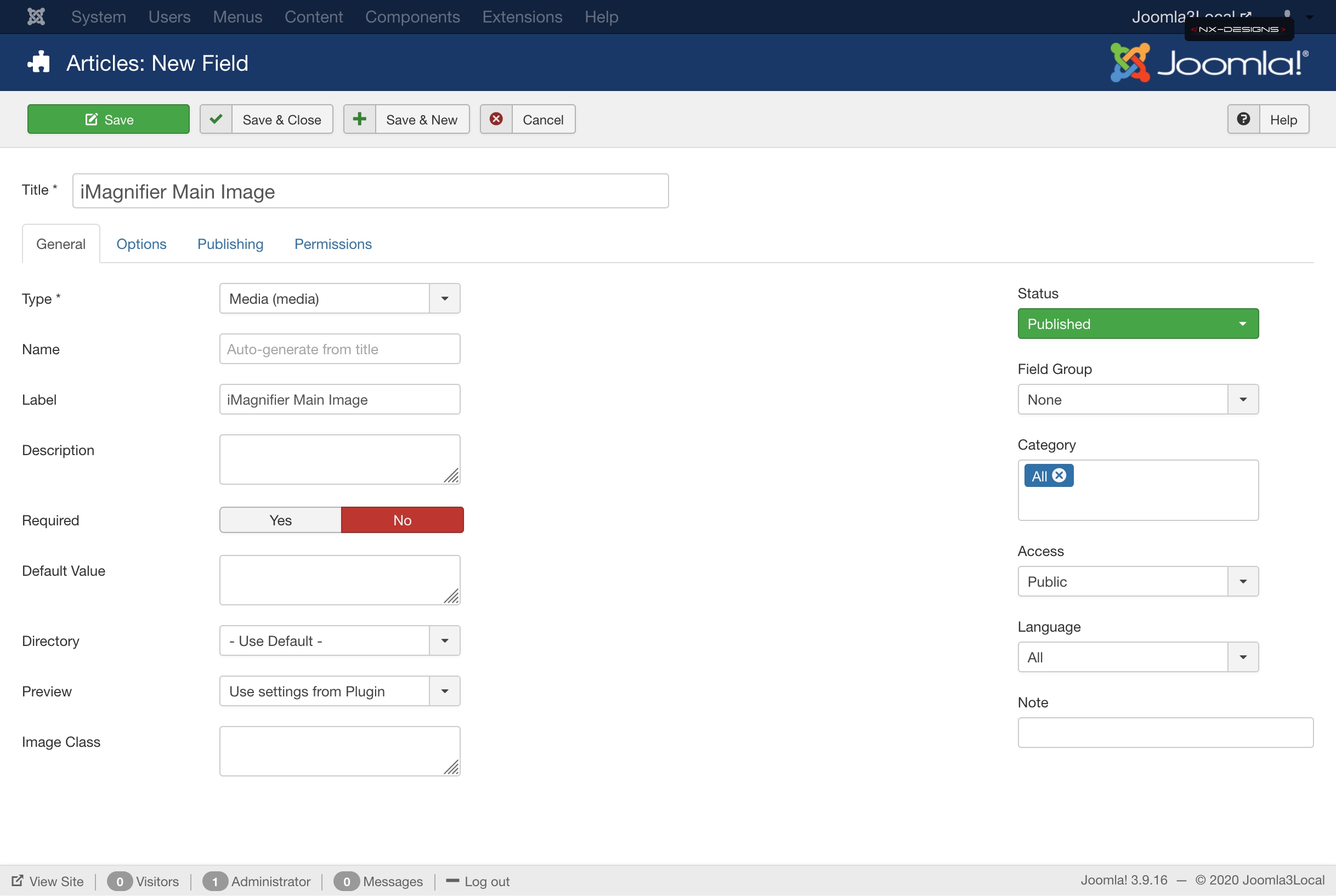Image resolution: width=1336 pixels, height=896 pixels.
Task: Click the Default Value text area
Action: (x=340, y=580)
